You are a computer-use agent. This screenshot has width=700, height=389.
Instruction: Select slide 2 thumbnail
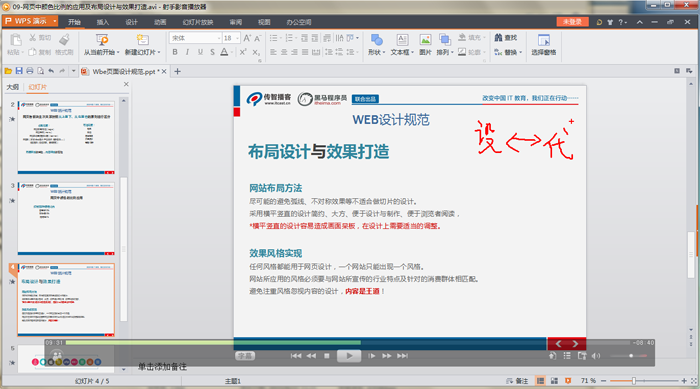66,137
